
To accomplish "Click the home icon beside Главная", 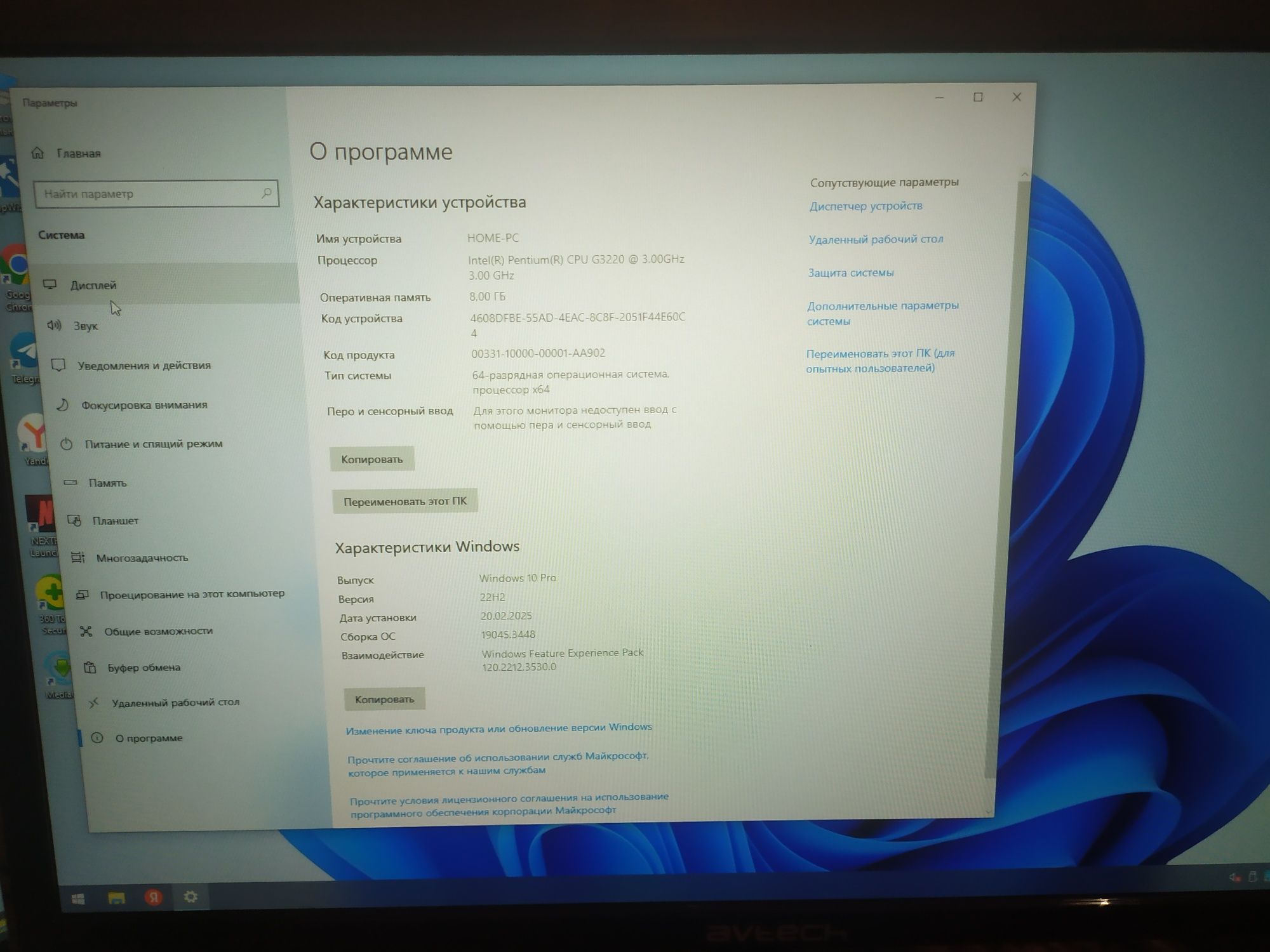I will (x=37, y=153).
